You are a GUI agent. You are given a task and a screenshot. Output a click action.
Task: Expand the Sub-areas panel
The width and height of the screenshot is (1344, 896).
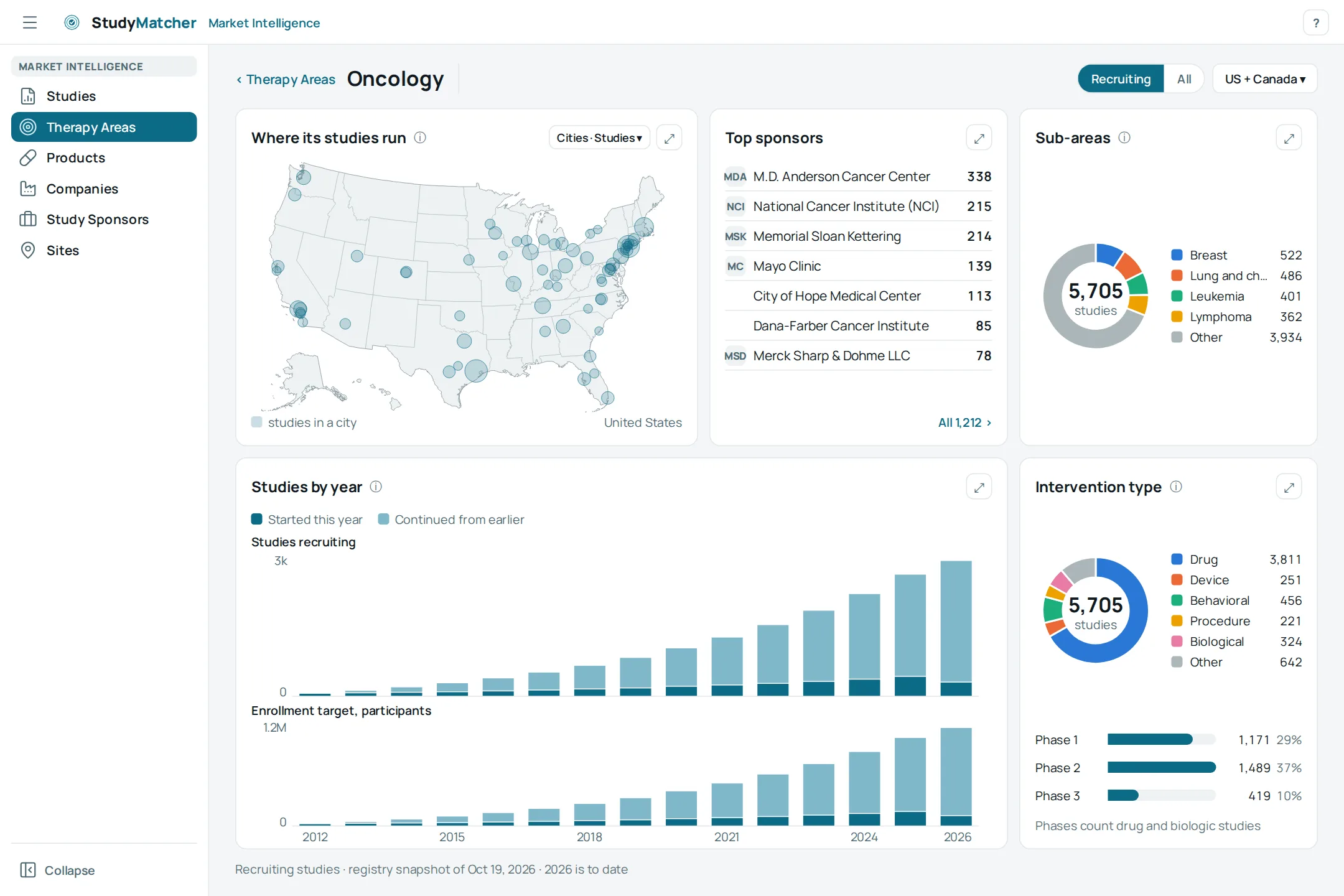(x=1289, y=138)
